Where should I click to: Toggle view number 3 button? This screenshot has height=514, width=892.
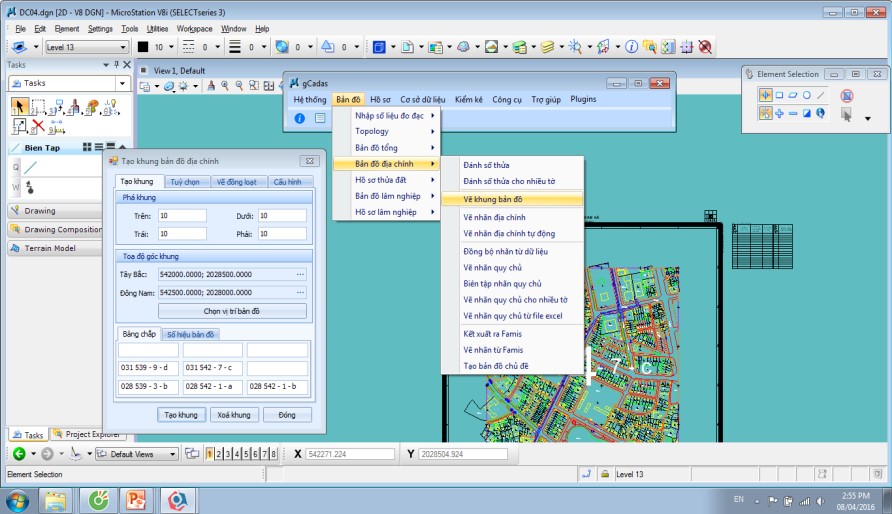point(228,454)
